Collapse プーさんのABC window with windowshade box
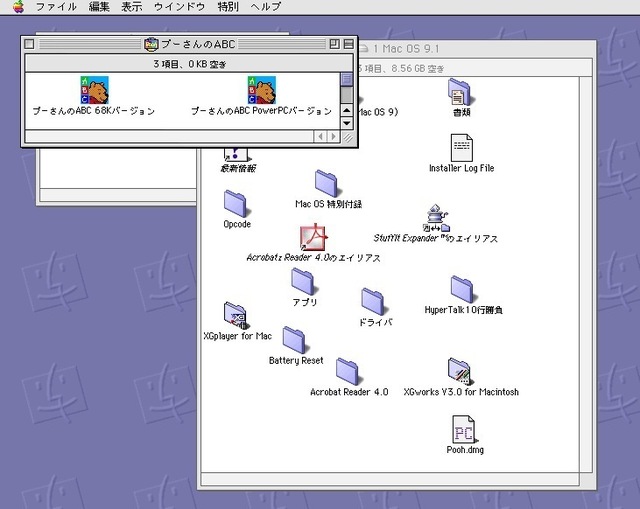 point(349,44)
